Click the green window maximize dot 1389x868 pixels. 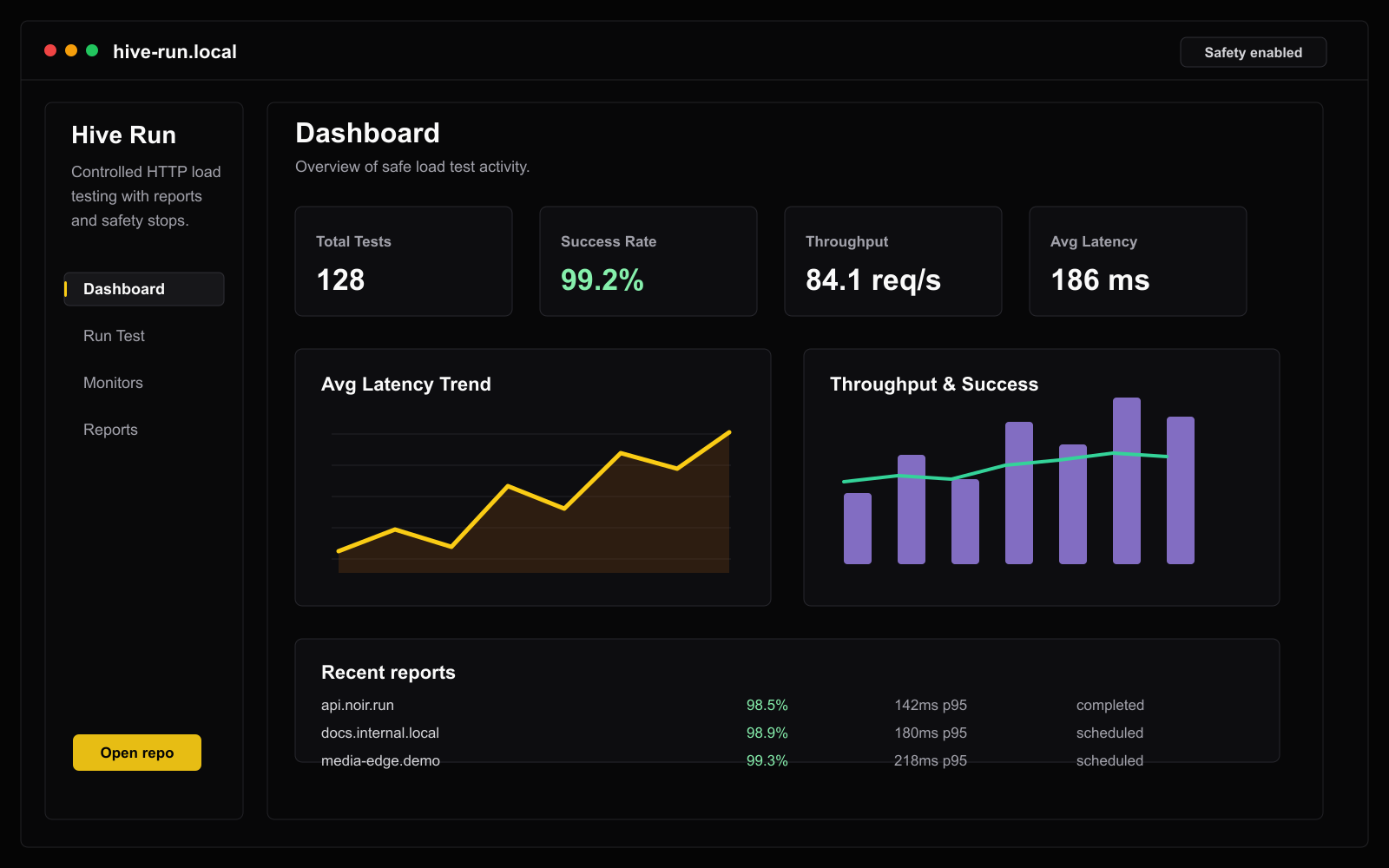92,50
